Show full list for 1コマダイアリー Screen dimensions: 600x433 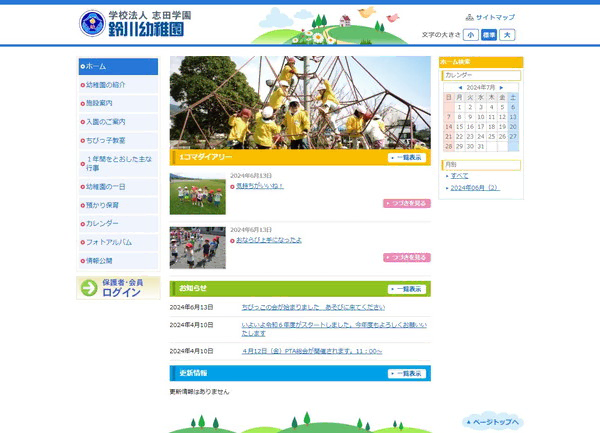(407, 158)
